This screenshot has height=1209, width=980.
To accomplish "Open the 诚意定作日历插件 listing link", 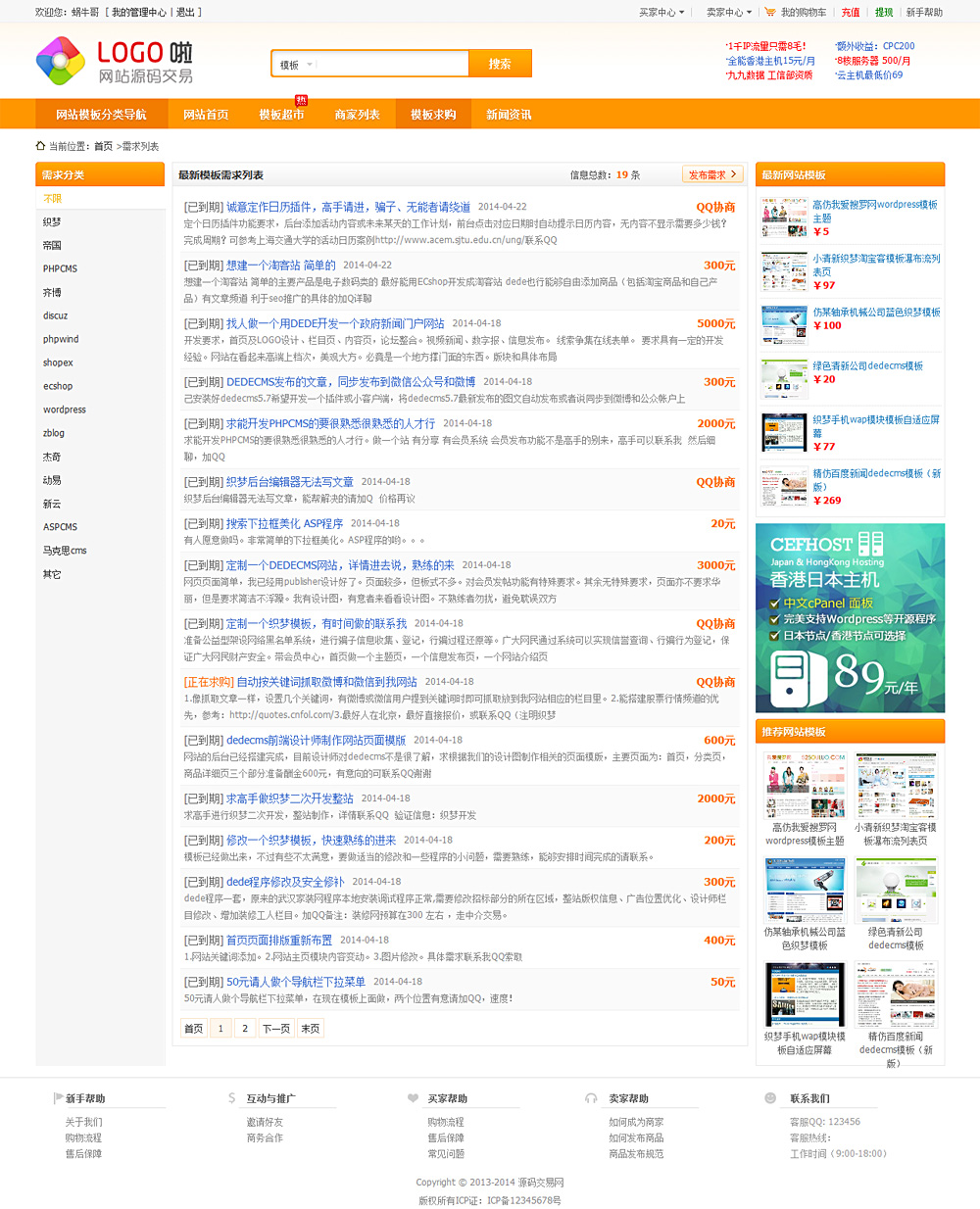I will tap(348, 207).
